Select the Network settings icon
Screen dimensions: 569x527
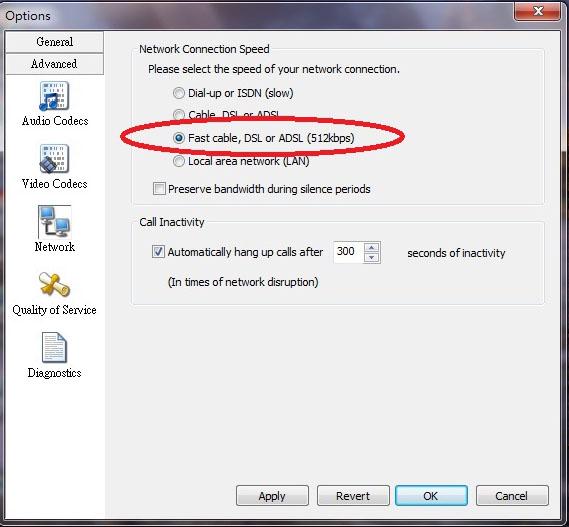pos(54,222)
